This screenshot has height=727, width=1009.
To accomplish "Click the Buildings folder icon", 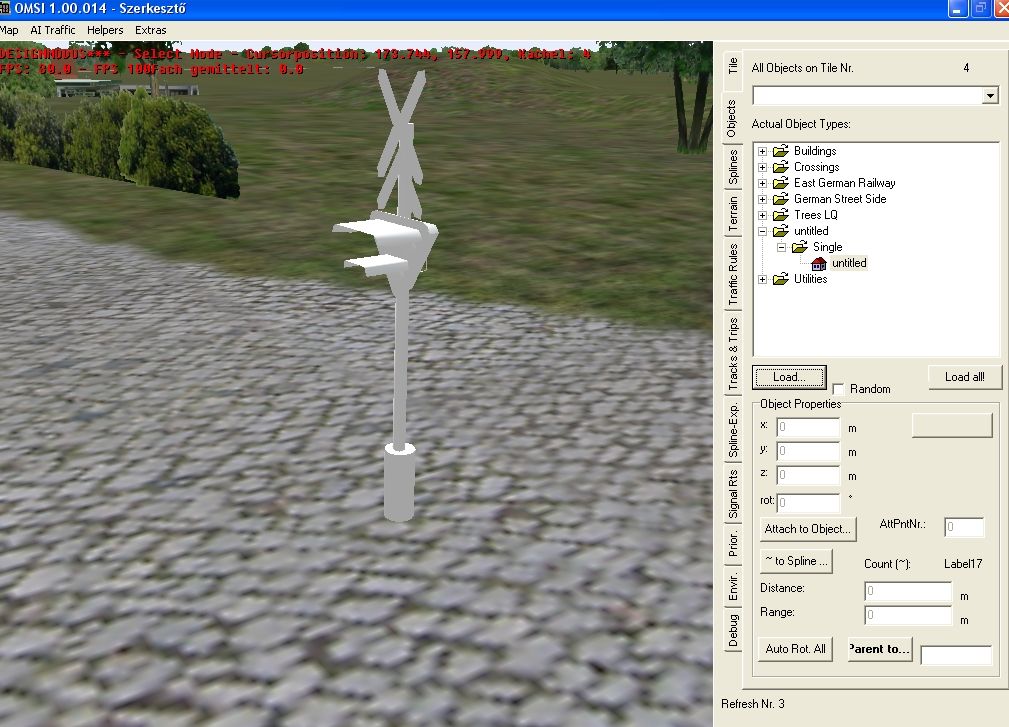I will (781, 151).
